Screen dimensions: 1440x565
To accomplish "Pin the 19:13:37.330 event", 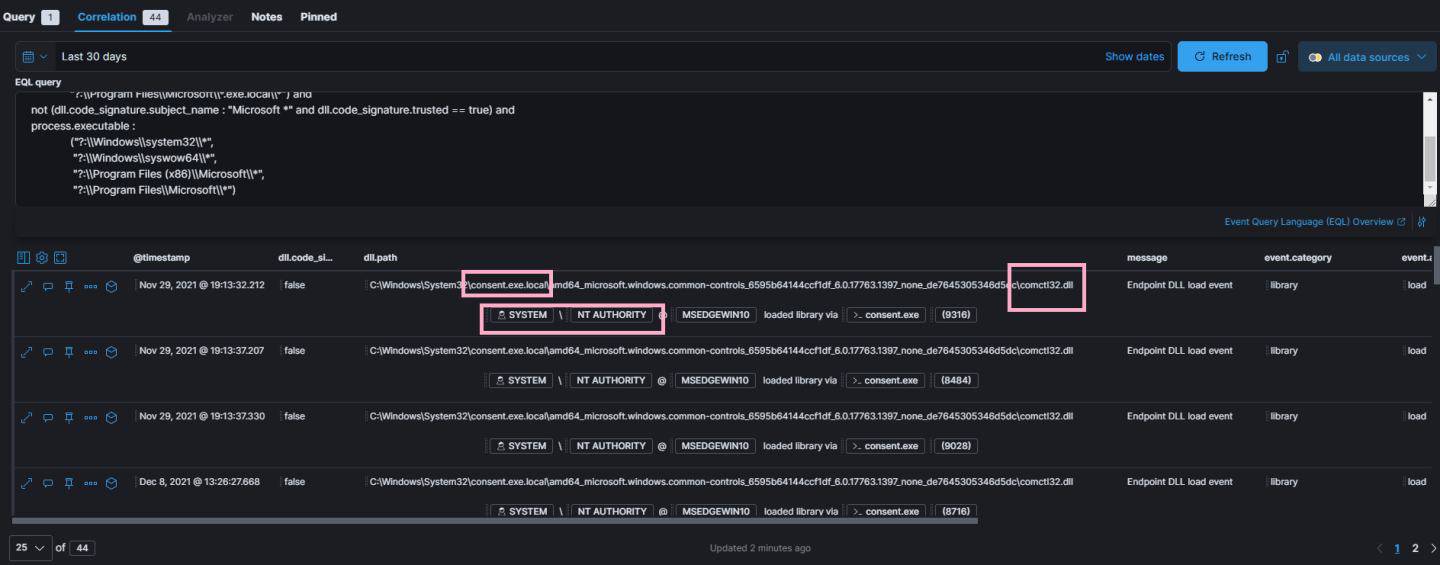I will point(69,417).
